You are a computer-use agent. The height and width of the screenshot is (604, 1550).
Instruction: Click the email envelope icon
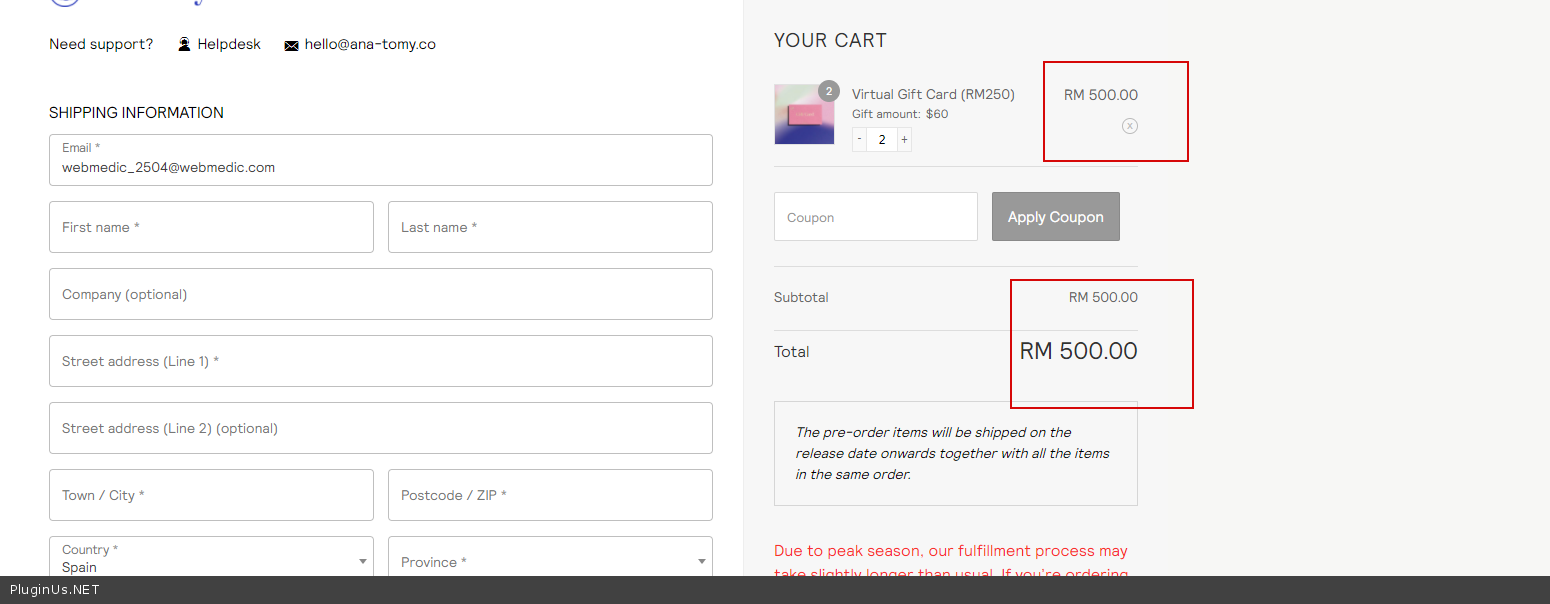point(291,45)
